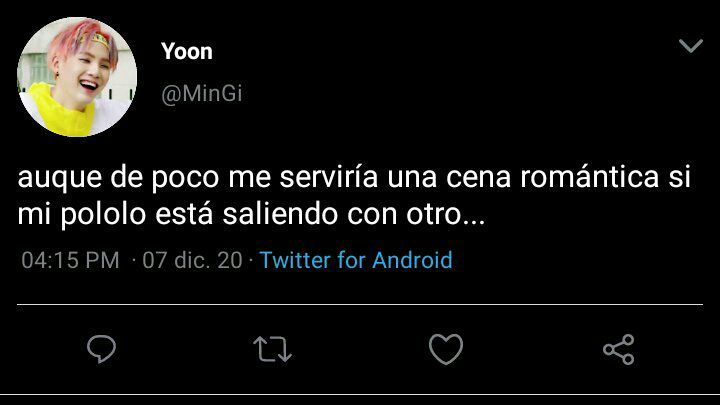The height and width of the screenshot is (405, 720).
Task: Tap the heart to favorite this post
Action: tap(445, 349)
